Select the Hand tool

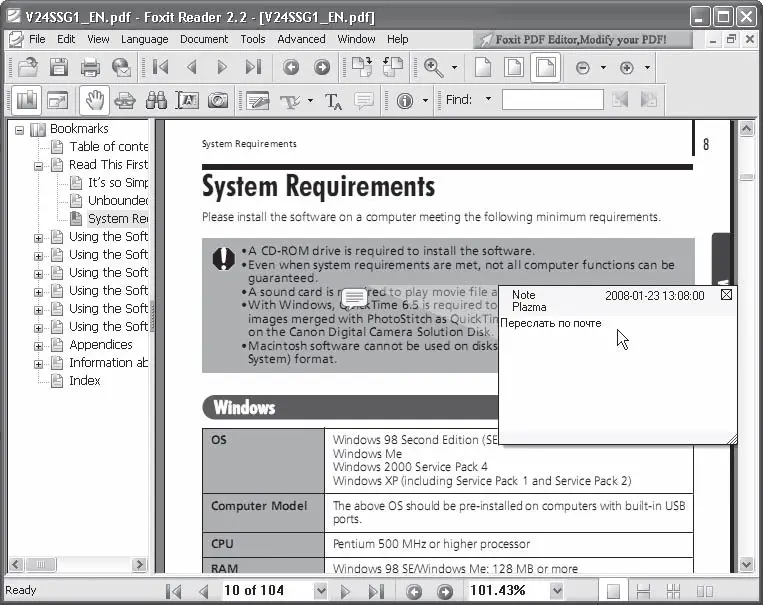pyautogui.click(x=95, y=101)
